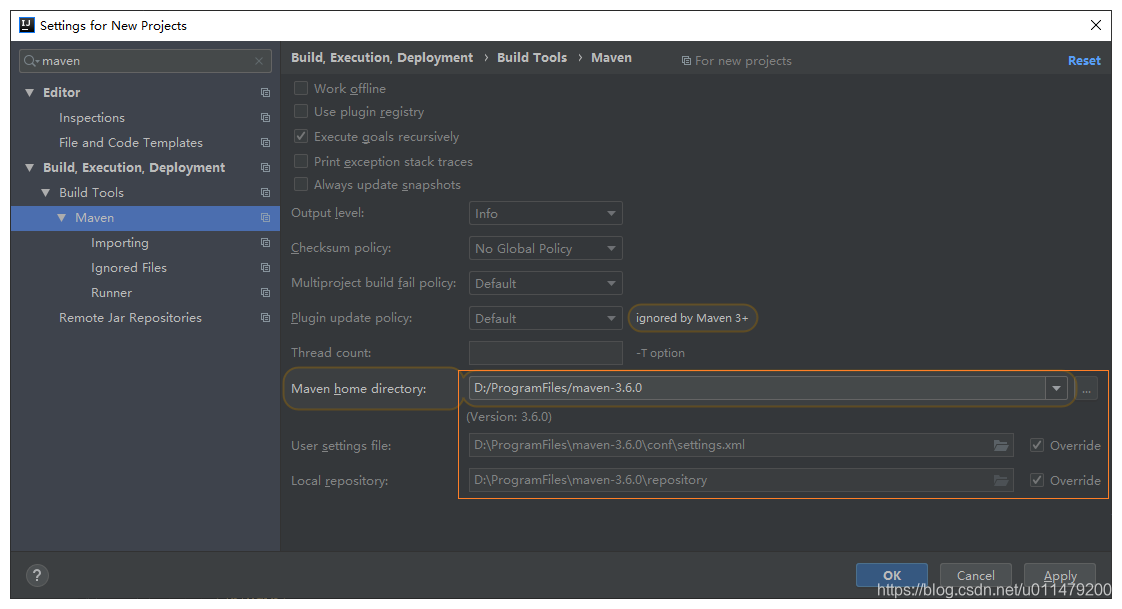Click the IntelliJ IDEA logo icon

pos(26,25)
